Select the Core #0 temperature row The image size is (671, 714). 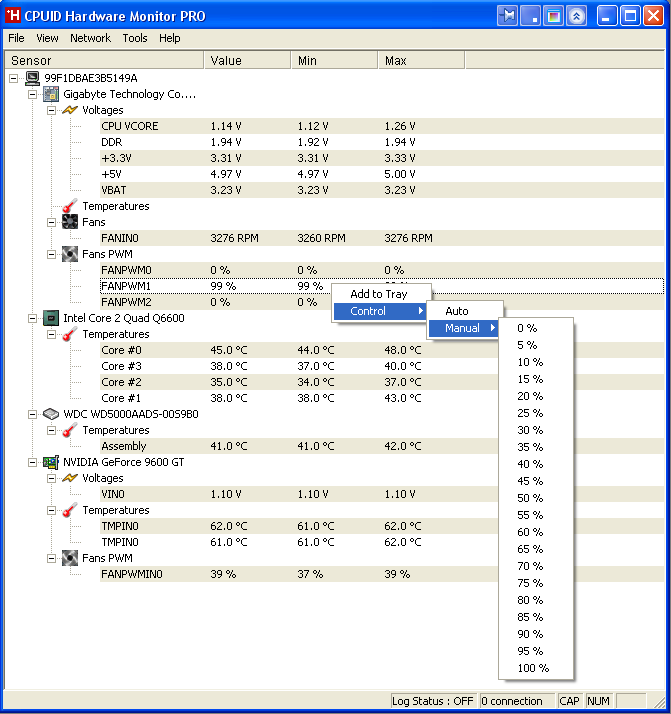coord(298,350)
